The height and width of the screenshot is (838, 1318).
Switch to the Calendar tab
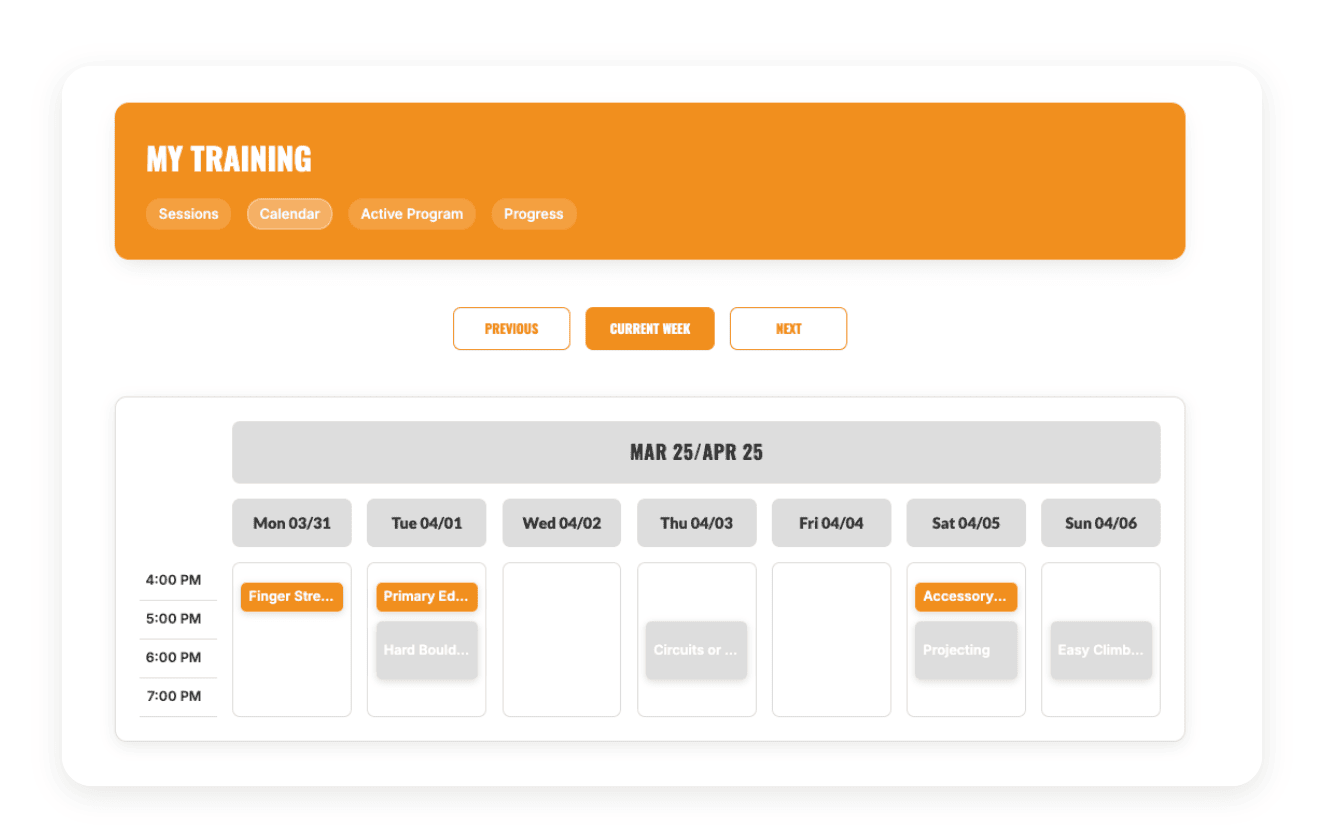[x=289, y=214]
